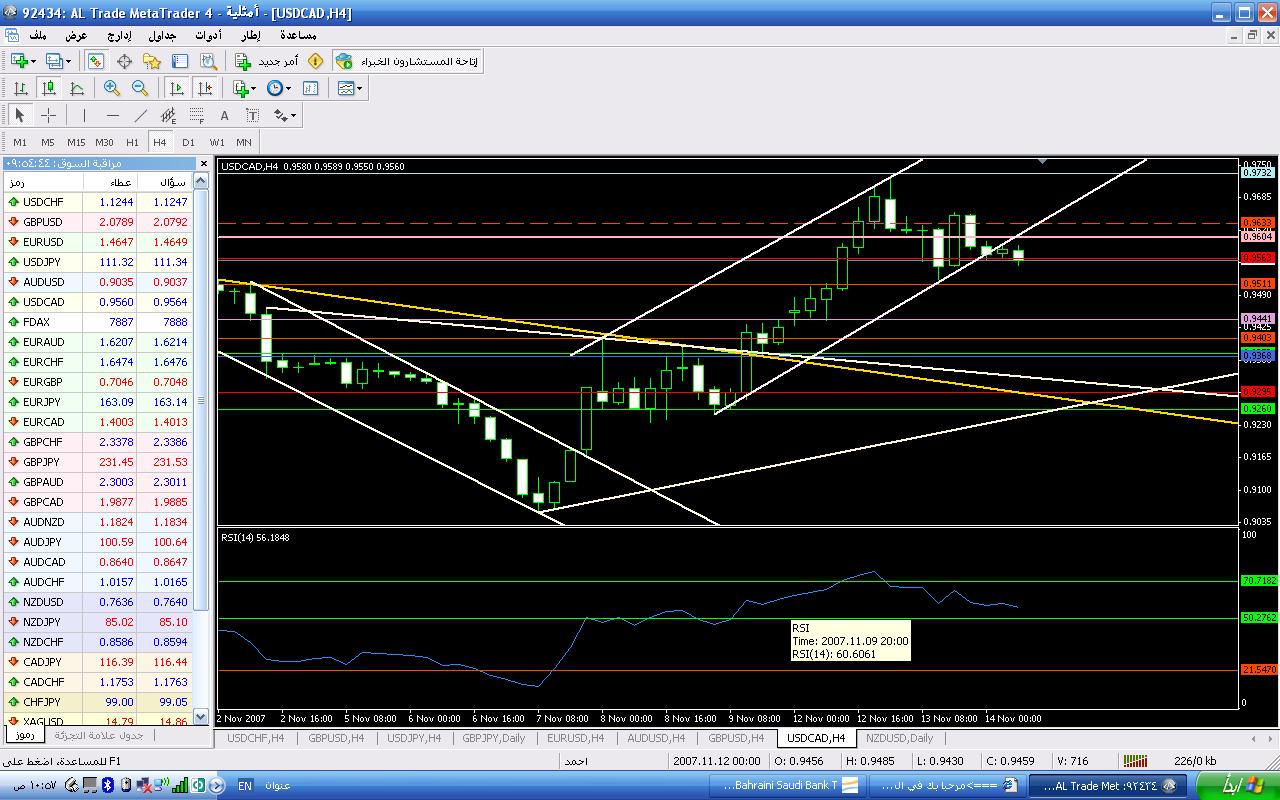Toggle the chart shift button

pyautogui.click(x=205, y=88)
